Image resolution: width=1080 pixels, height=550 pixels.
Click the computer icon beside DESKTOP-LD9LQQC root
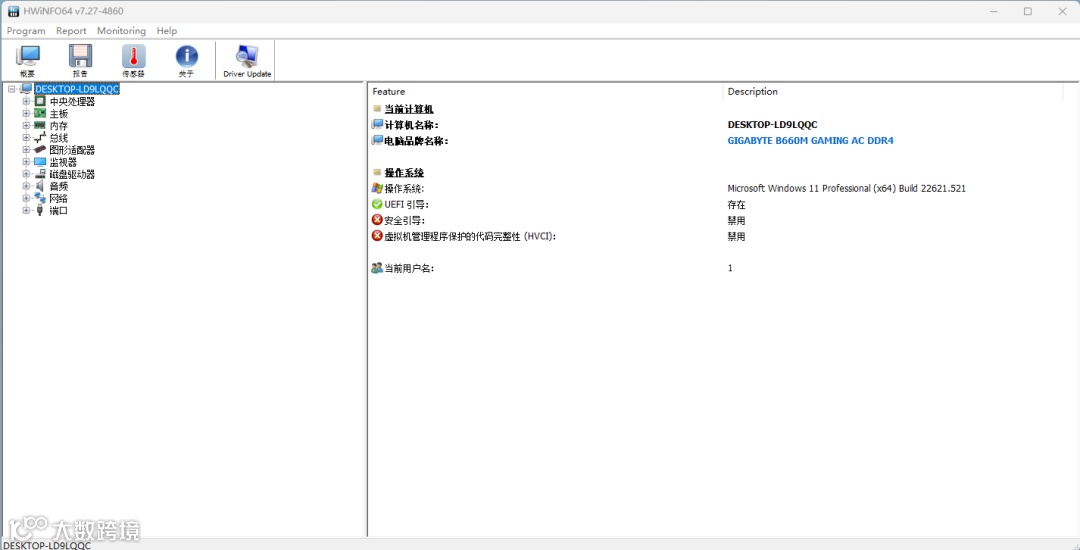(x=27, y=88)
